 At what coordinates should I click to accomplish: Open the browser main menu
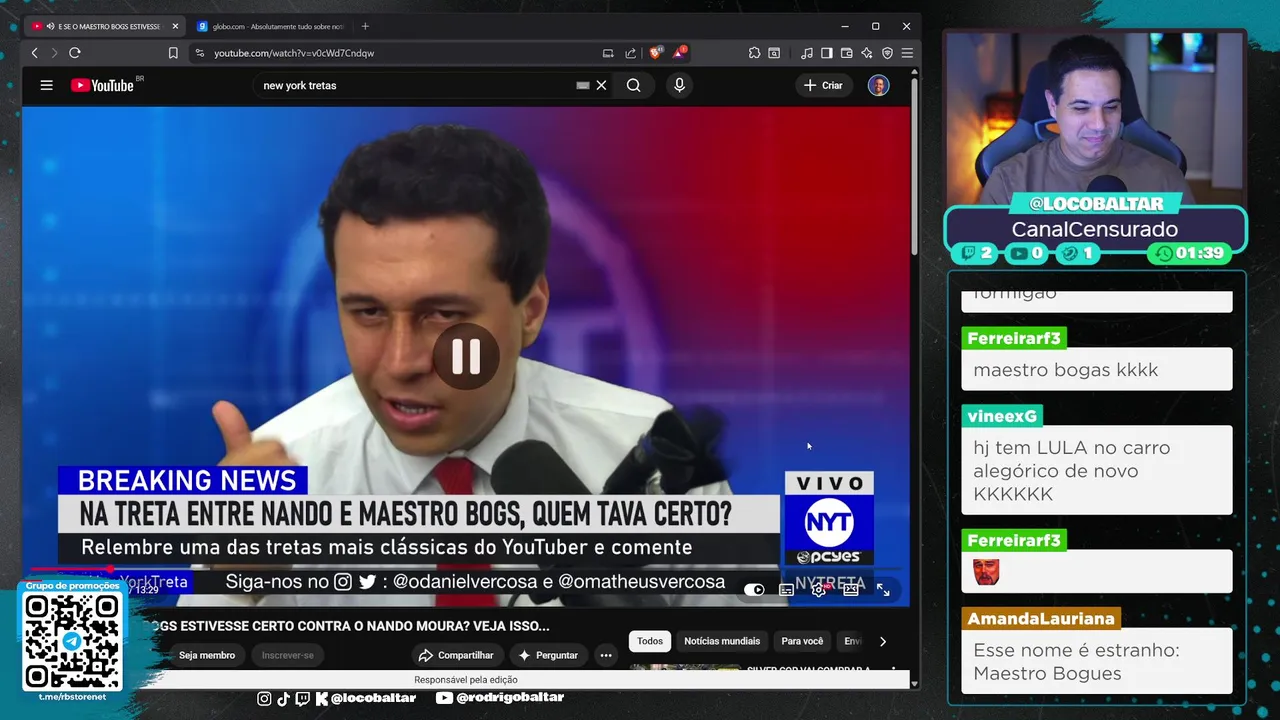907,53
